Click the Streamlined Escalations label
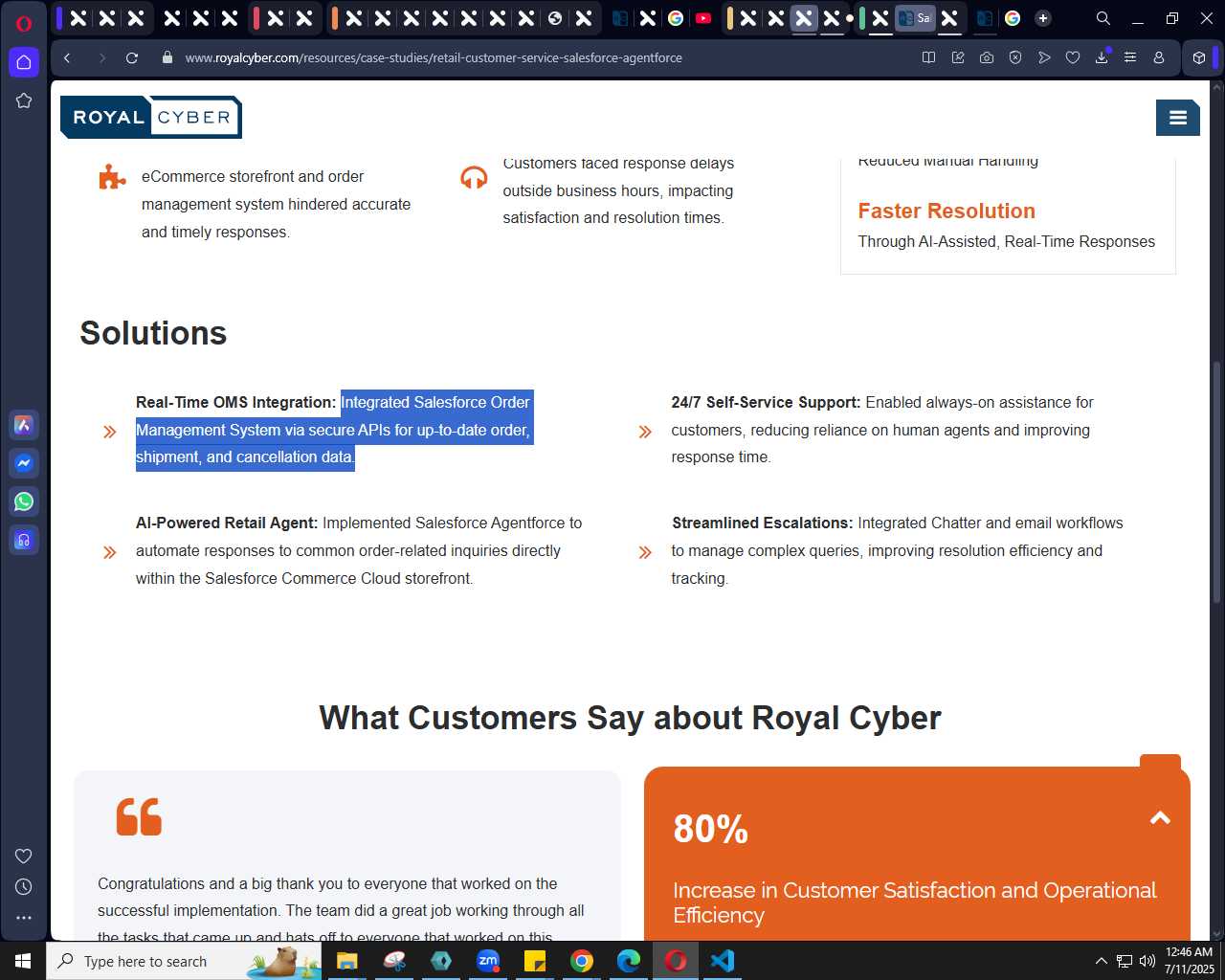The height and width of the screenshot is (980, 1225). click(762, 523)
